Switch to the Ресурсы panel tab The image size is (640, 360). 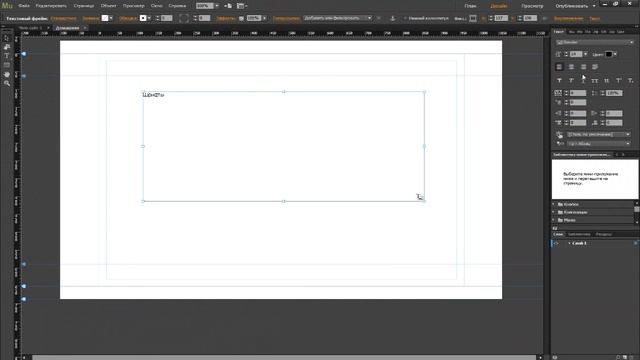point(604,234)
